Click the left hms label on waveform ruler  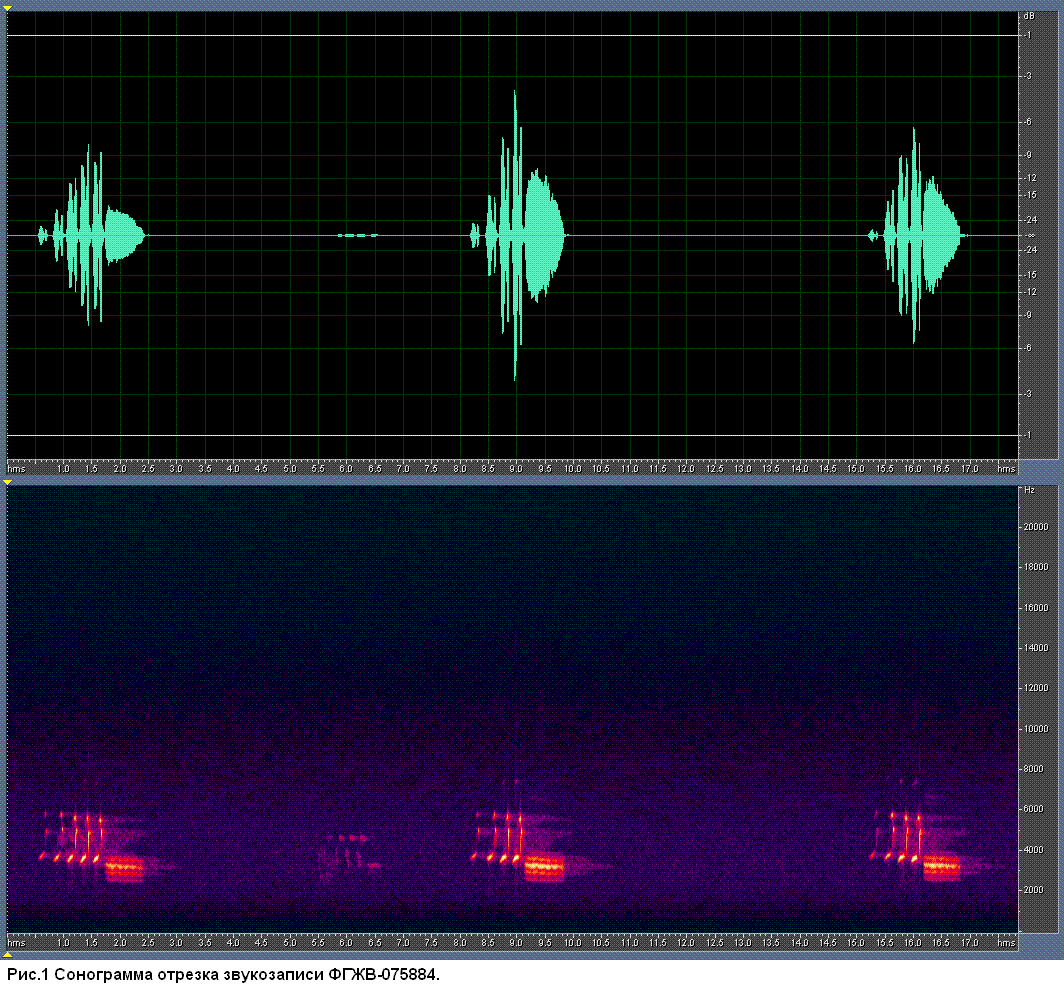point(16,469)
